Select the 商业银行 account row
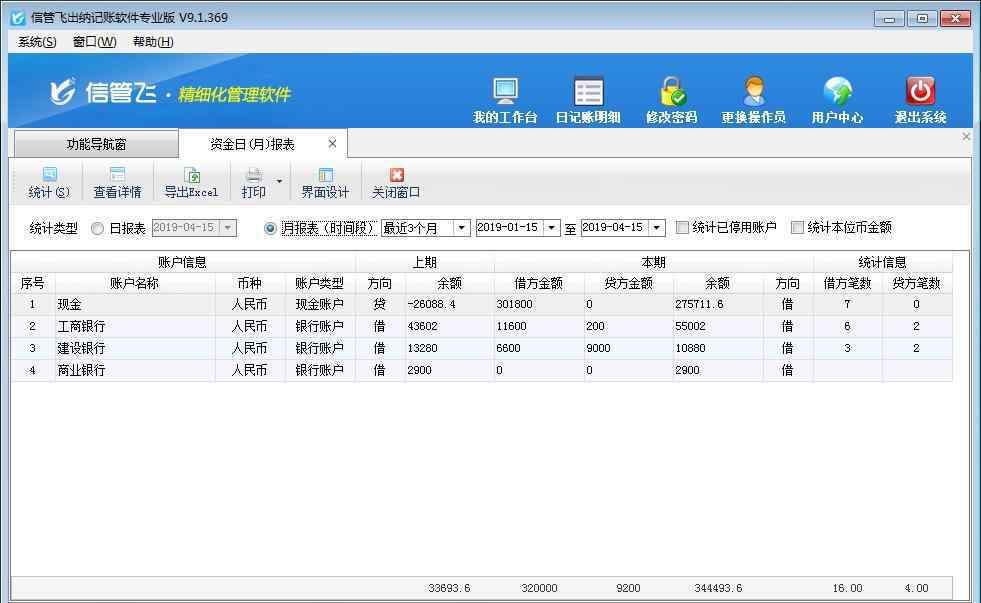 point(482,370)
